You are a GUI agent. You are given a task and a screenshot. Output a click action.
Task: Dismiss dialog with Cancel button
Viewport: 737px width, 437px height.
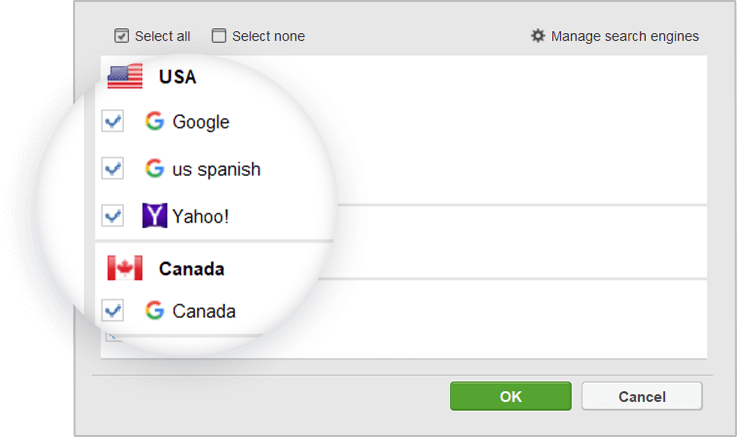(642, 396)
